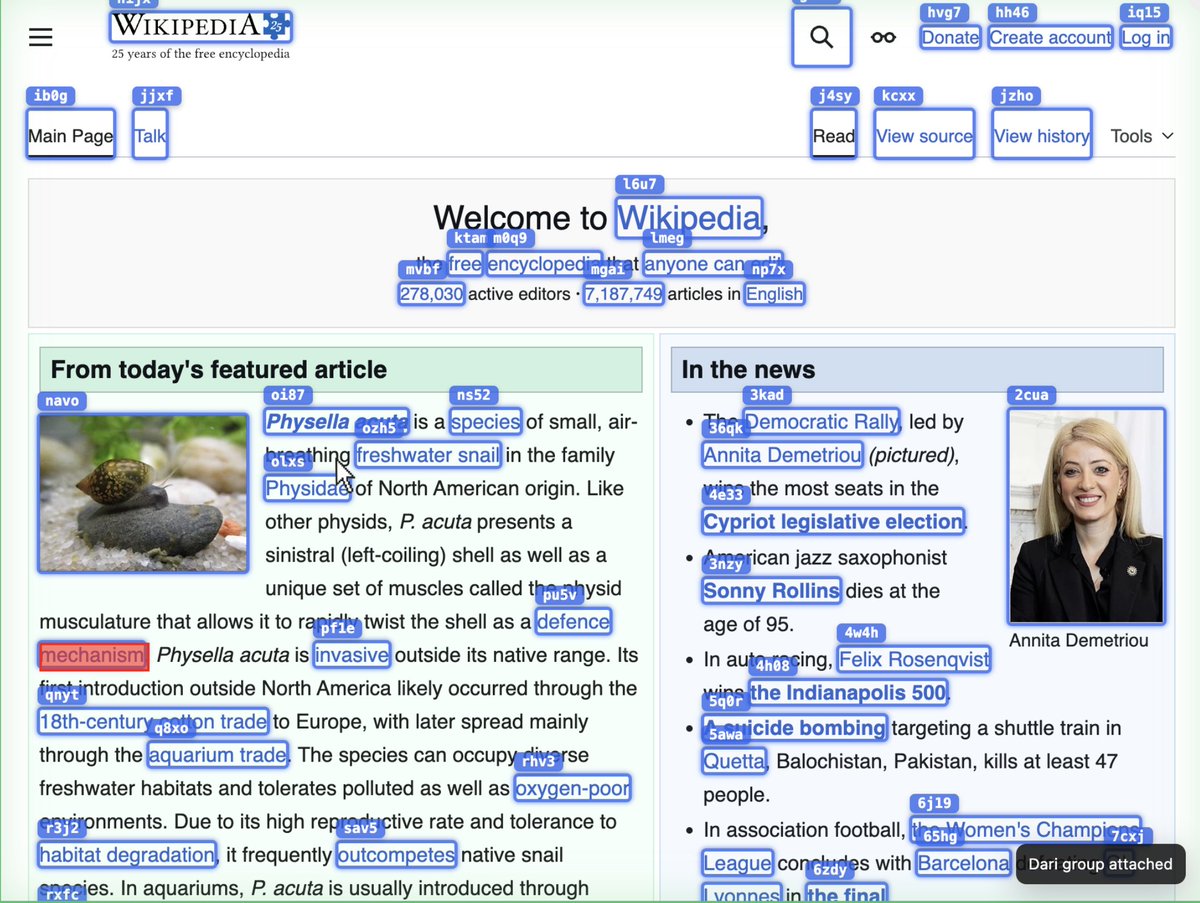Open the Sonny Rollins article link

click(x=771, y=590)
